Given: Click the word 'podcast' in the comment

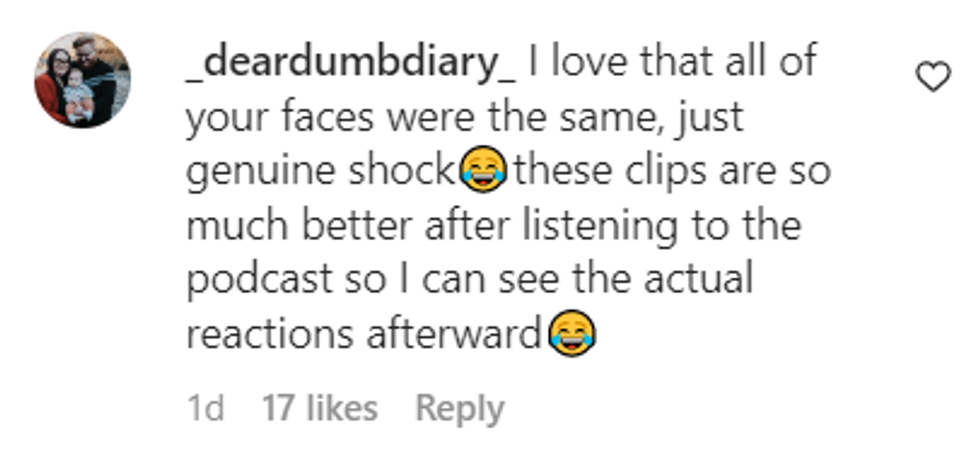Looking at the screenshot, I should pos(259,280).
